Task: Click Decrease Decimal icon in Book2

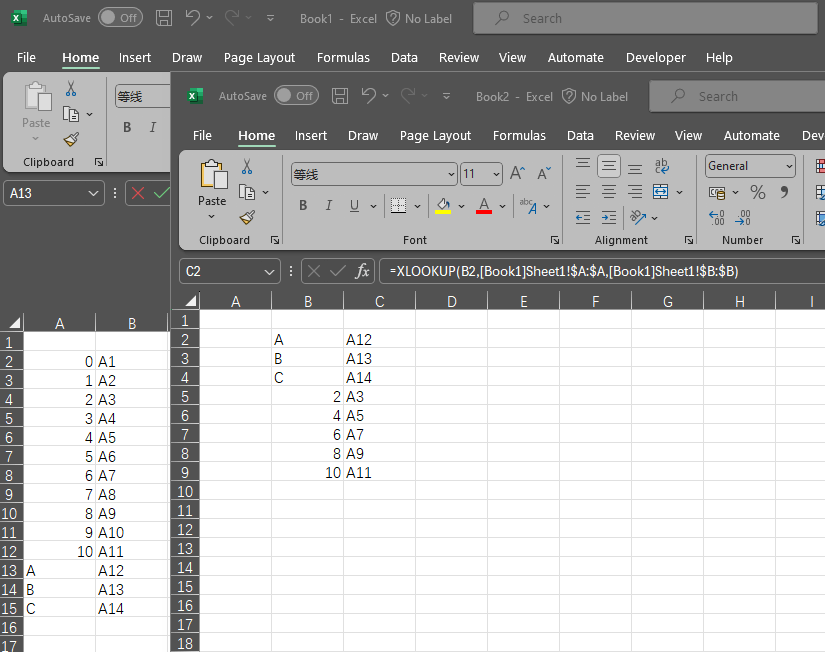Action: coord(743,217)
